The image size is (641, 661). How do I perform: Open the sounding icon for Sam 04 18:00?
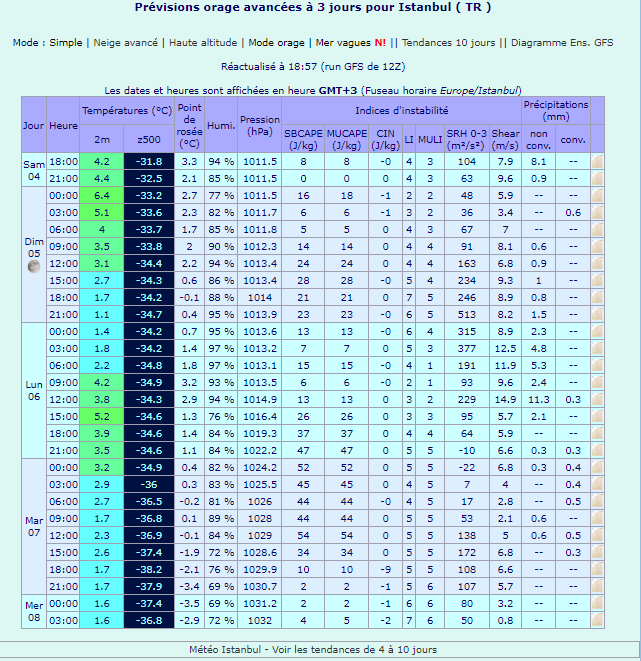[x=597, y=161]
